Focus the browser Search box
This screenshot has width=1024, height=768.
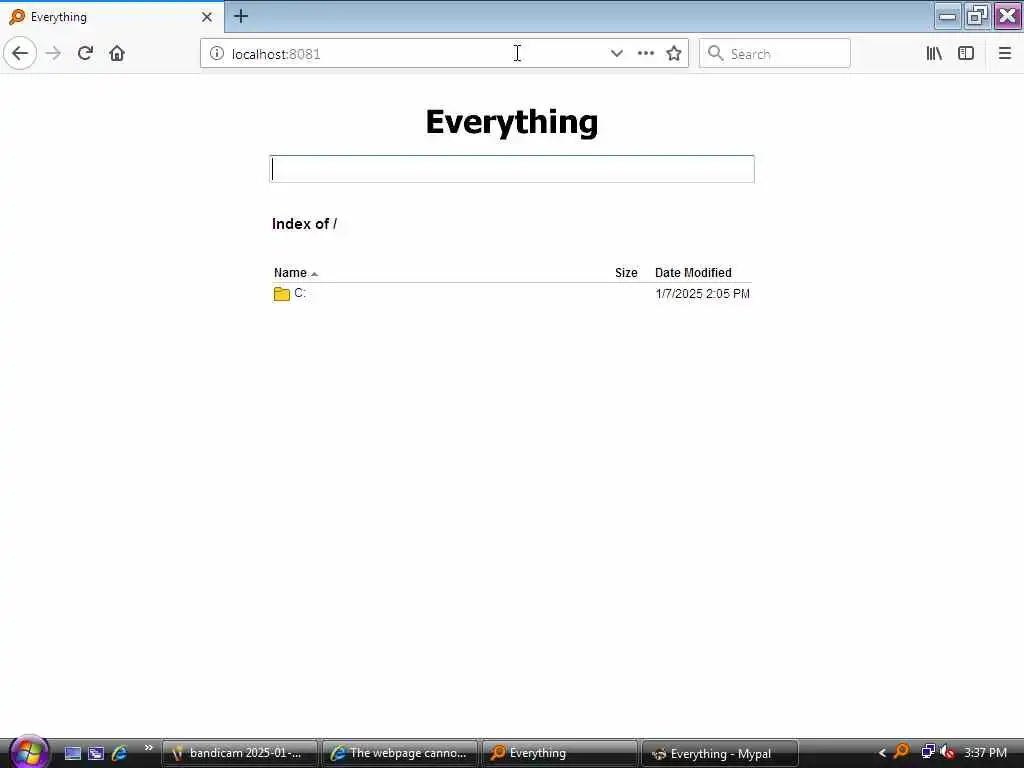pos(775,54)
